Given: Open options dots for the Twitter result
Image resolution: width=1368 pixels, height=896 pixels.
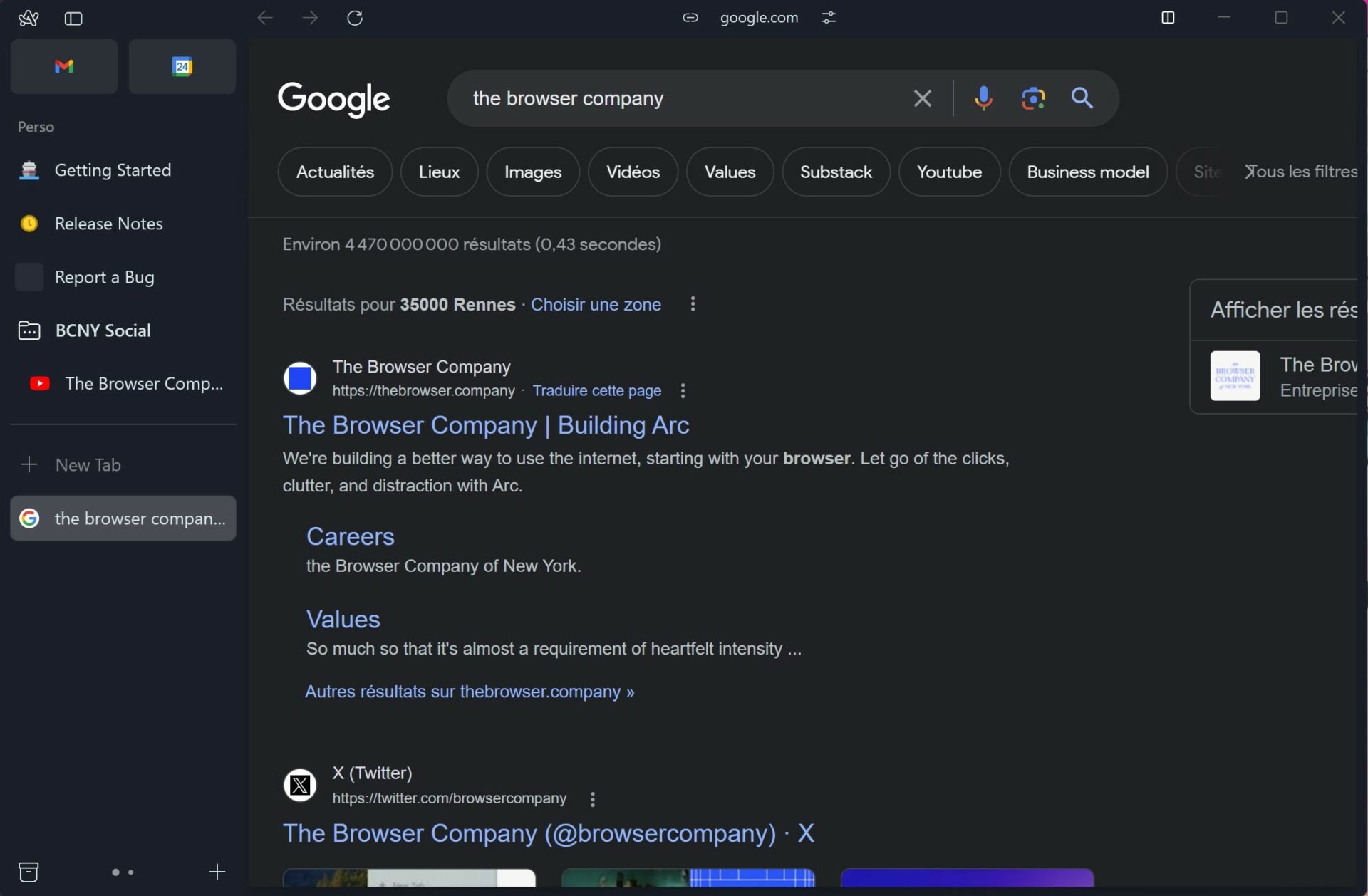Looking at the screenshot, I should pyautogui.click(x=592, y=799).
